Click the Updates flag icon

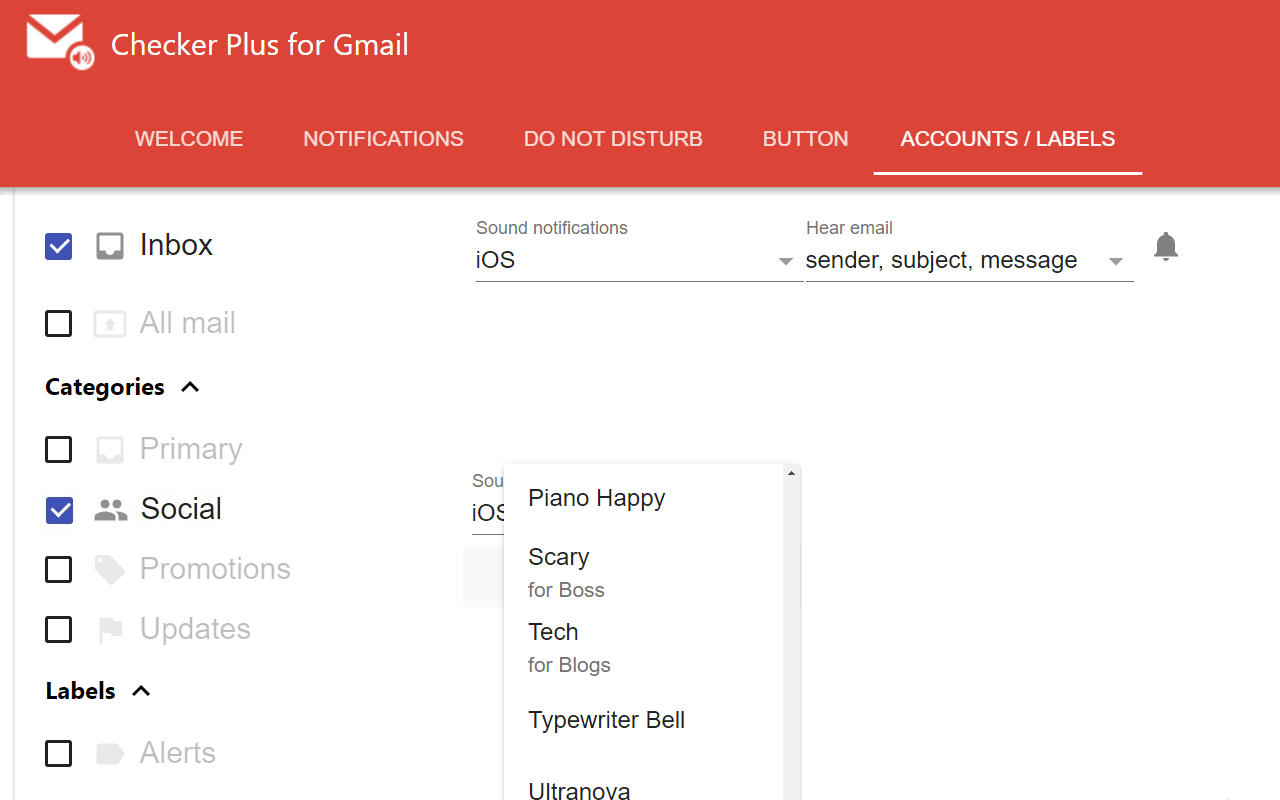click(x=110, y=630)
